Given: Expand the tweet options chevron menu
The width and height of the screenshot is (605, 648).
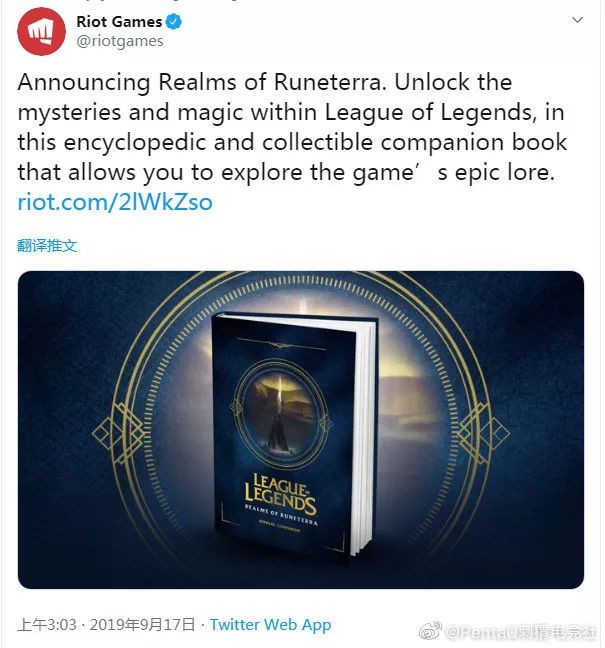Looking at the screenshot, I should pyautogui.click(x=577, y=19).
